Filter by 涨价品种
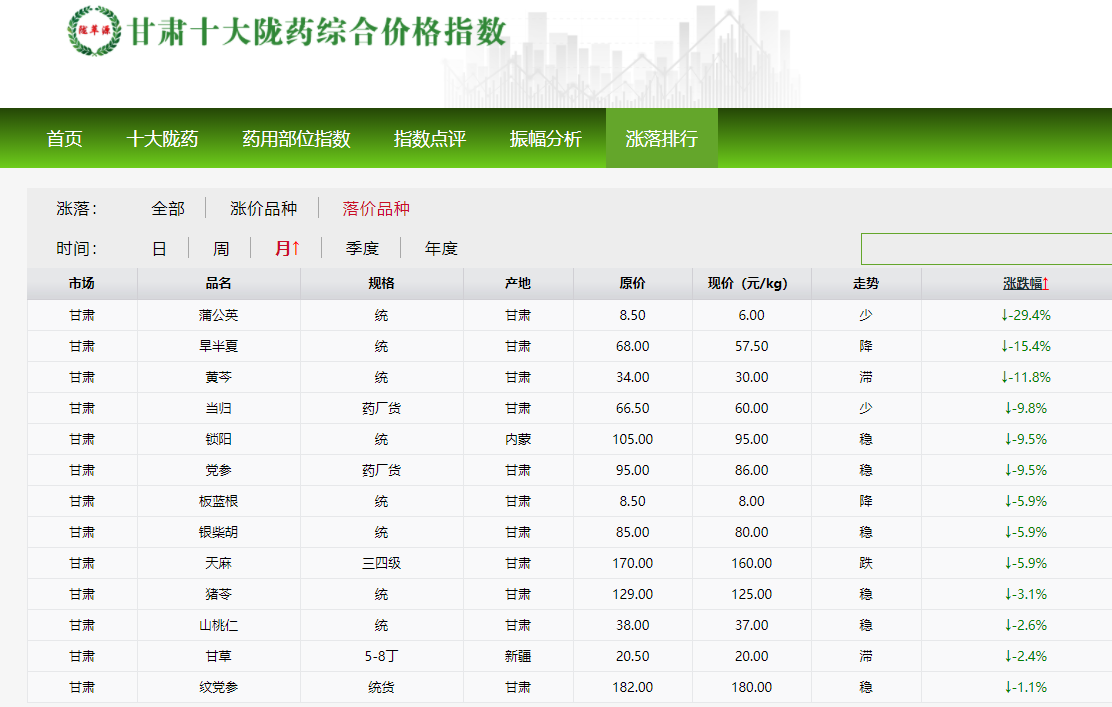Viewport: 1112px width, 707px height. point(263,209)
